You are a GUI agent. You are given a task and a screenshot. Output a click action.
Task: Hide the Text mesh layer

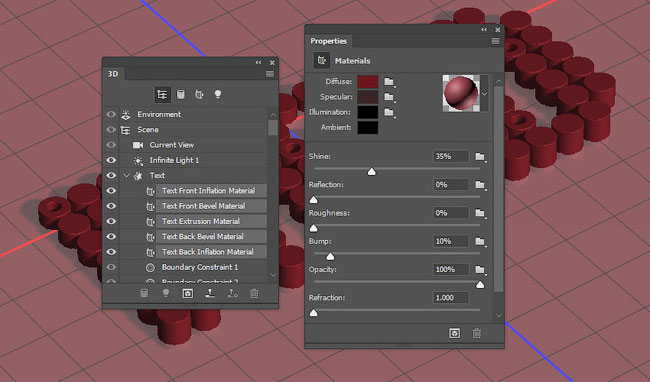[x=111, y=176]
